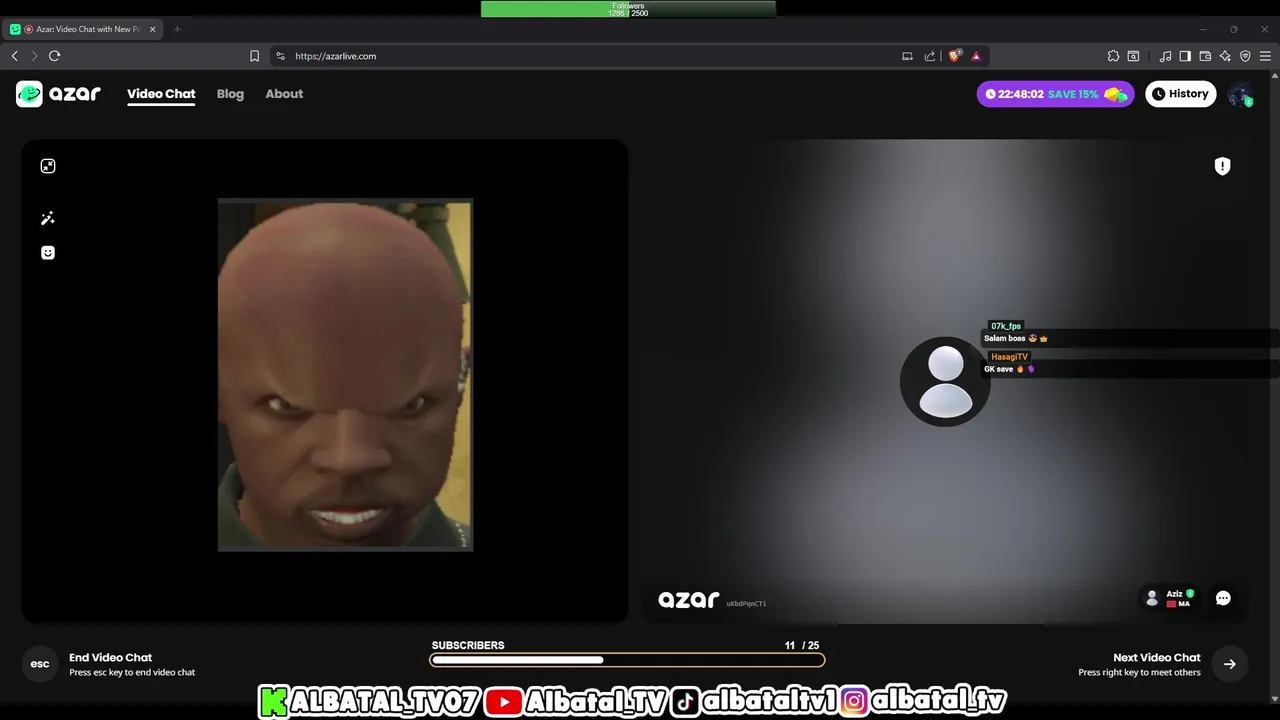Click the esc End Video Chat button
Screen dimensions: 1280x720
[x=40, y=664]
